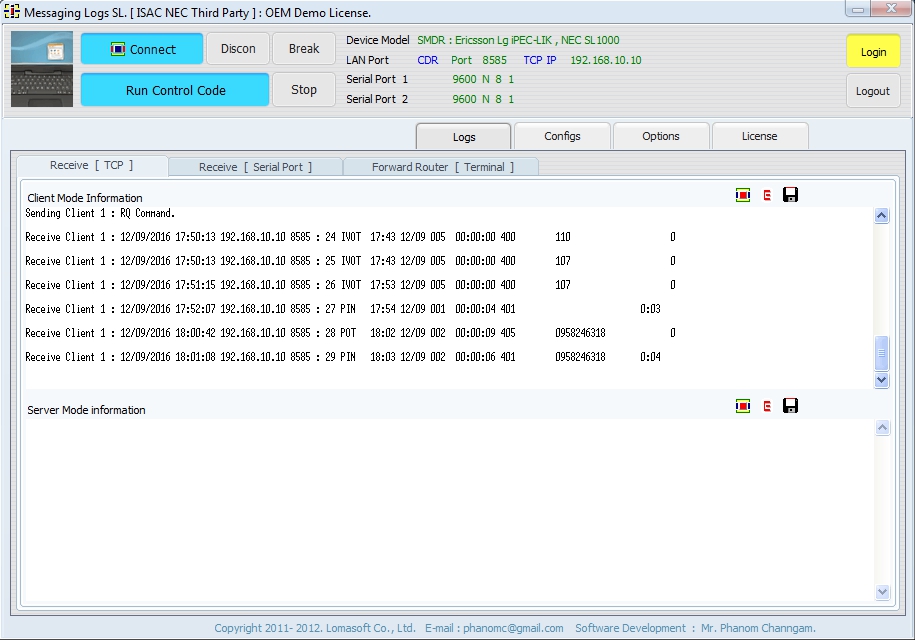Image resolution: width=915 pixels, height=640 pixels.
Task: Click the Break button
Action: pyautogui.click(x=304, y=49)
